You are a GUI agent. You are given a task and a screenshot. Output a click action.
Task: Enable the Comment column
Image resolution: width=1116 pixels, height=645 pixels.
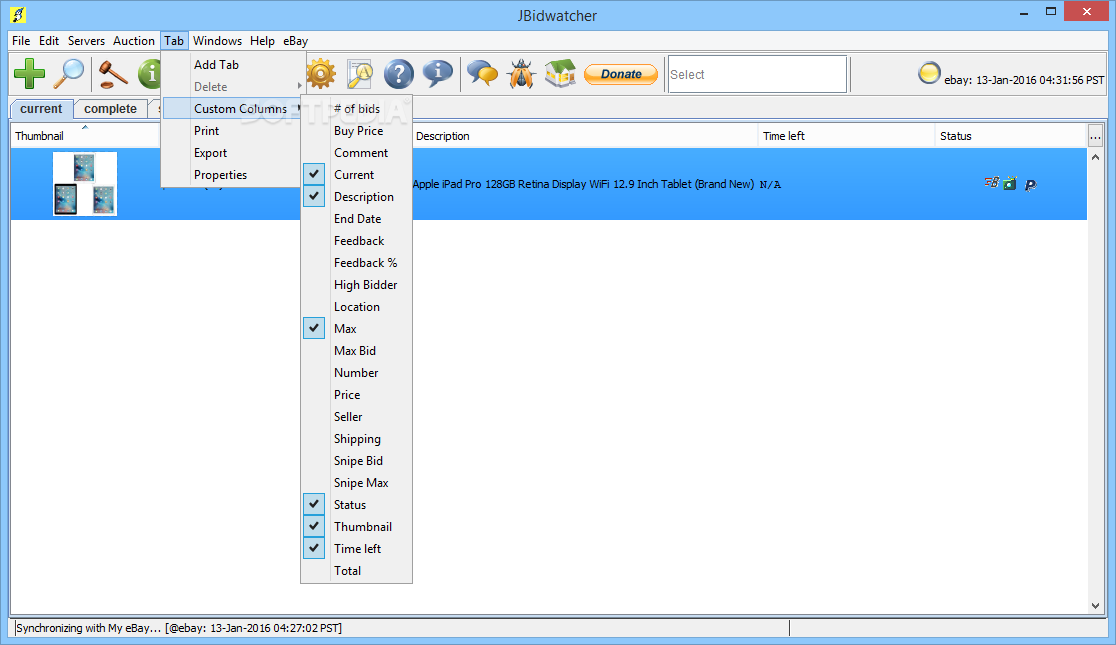356,152
